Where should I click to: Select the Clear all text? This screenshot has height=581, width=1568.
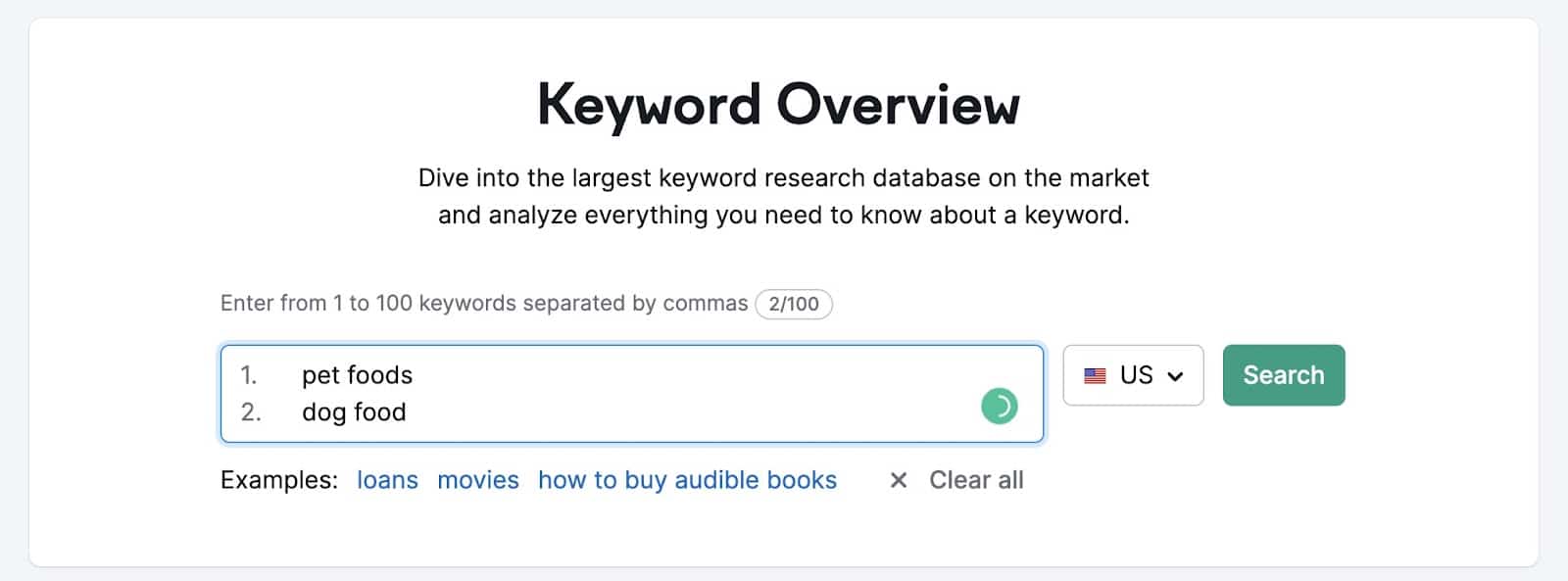point(976,480)
